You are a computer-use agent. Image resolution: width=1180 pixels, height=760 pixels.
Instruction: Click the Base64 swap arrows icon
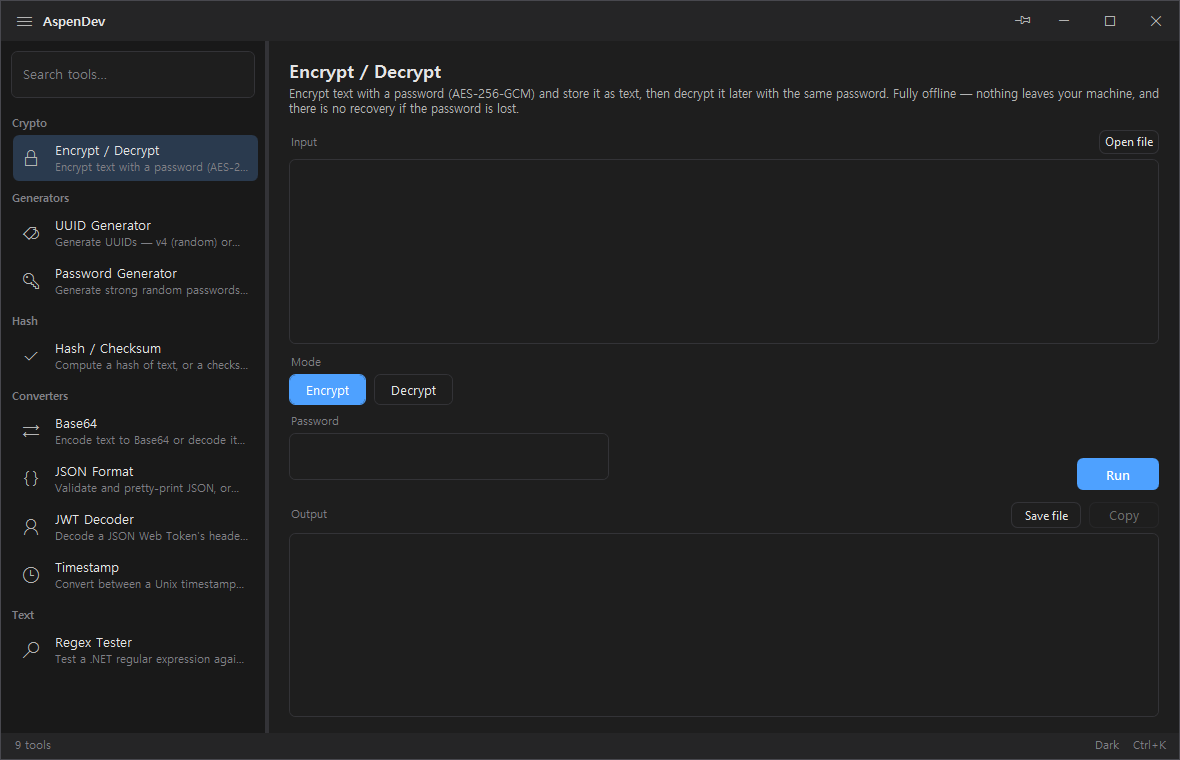pos(31,431)
